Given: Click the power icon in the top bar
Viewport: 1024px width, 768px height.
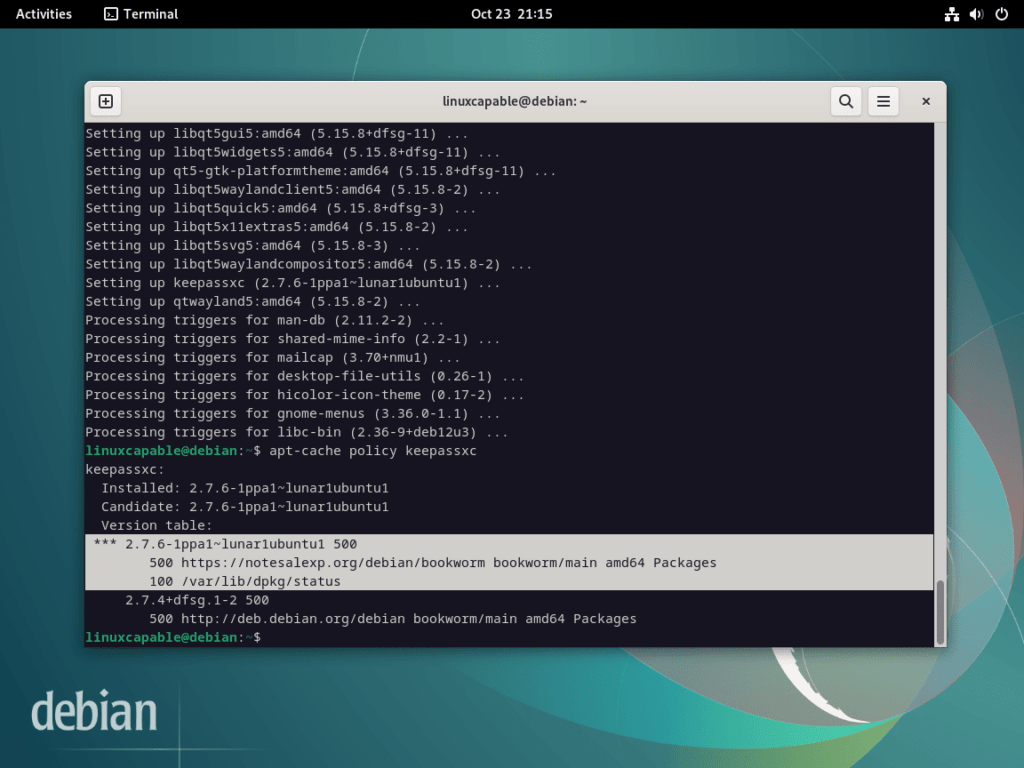Looking at the screenshot, I should point(1003,14).
